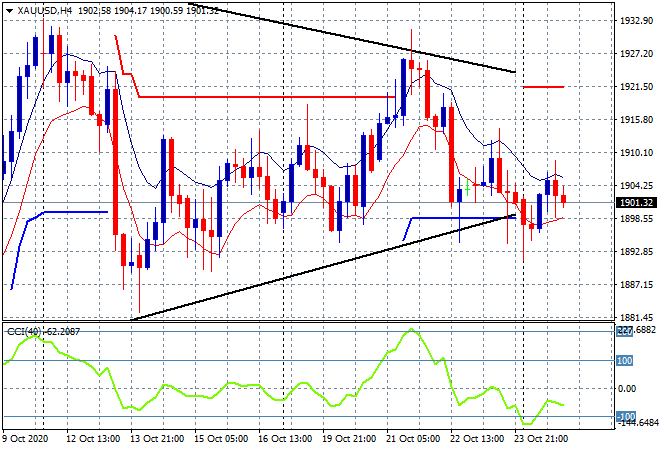
Task: Click the 1892.85 price axis label
Action: [x=636, y=252]
